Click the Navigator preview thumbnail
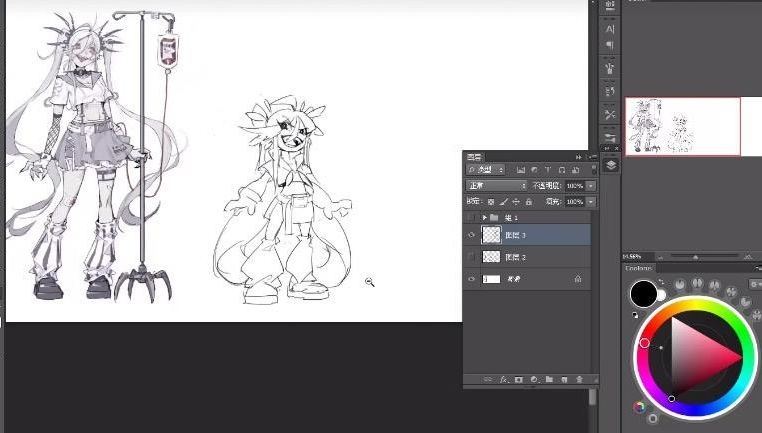Image resolution: width=762 pixels, height=433 pixels. pos(683,127)
